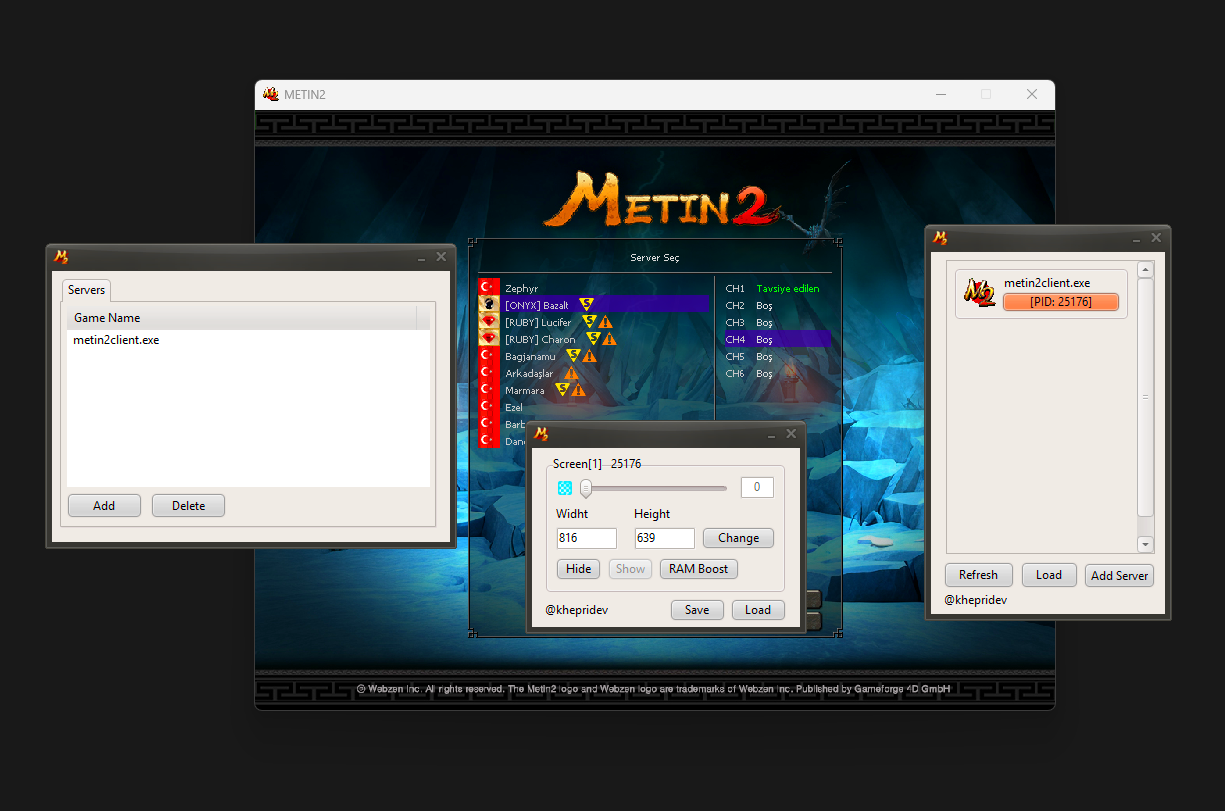Image resolution: width=1225 pixels, height=811 pixels.
Task: Click the Add Server button
Action: (1119, 575)
